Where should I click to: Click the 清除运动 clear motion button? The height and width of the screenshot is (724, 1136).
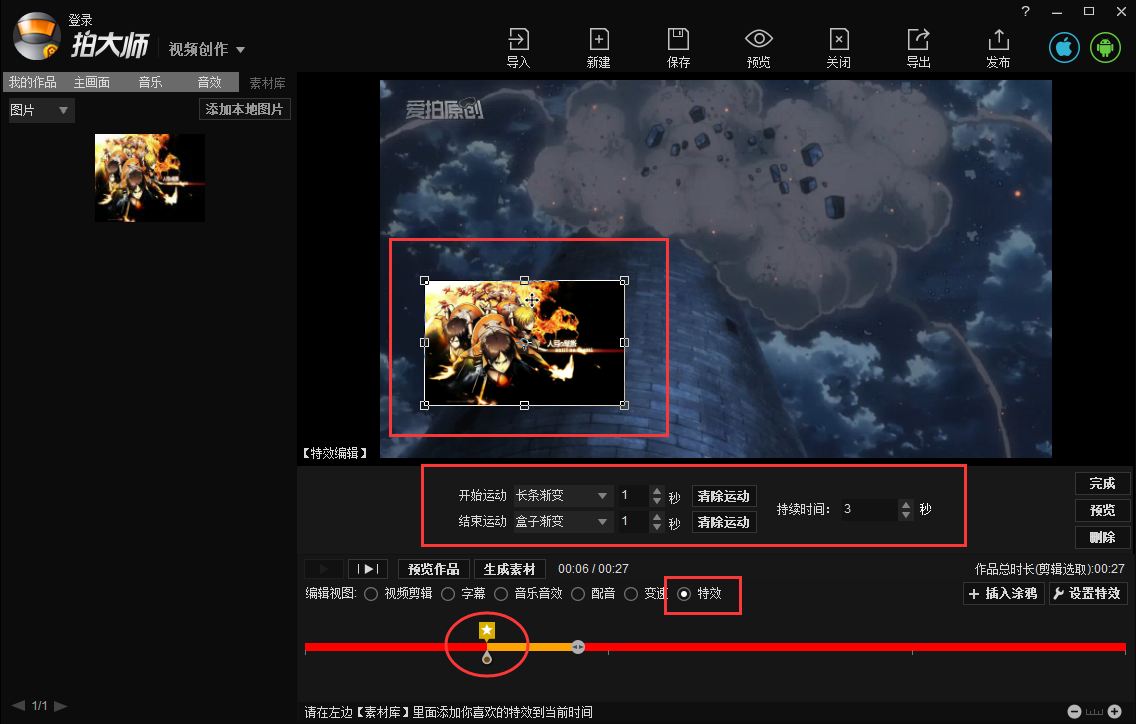[x=723, y=495]
